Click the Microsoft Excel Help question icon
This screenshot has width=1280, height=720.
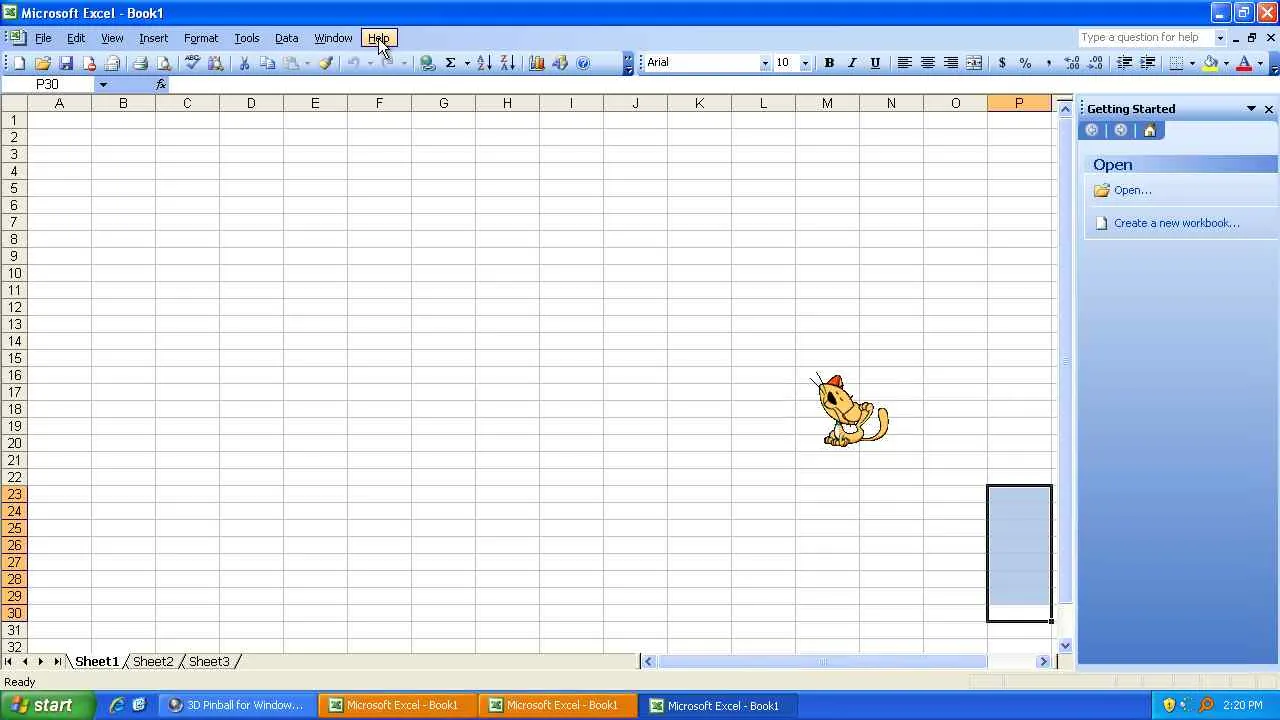coord(584,63)
